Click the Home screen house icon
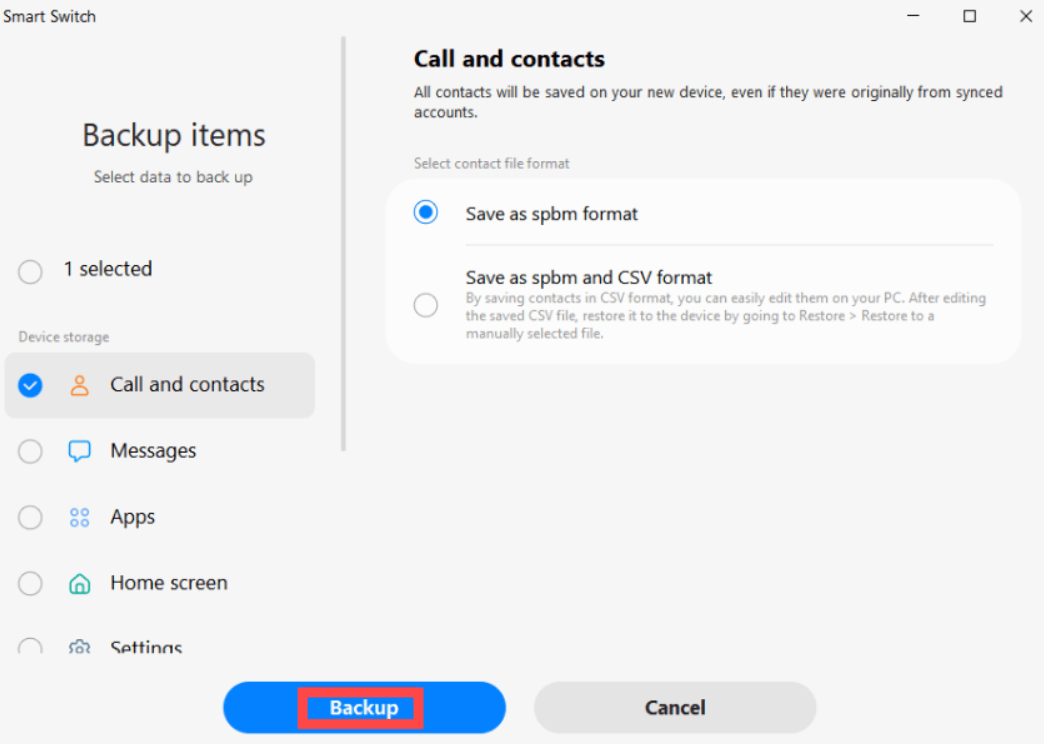The image size is (1044, 744). (x=79, y=583)
